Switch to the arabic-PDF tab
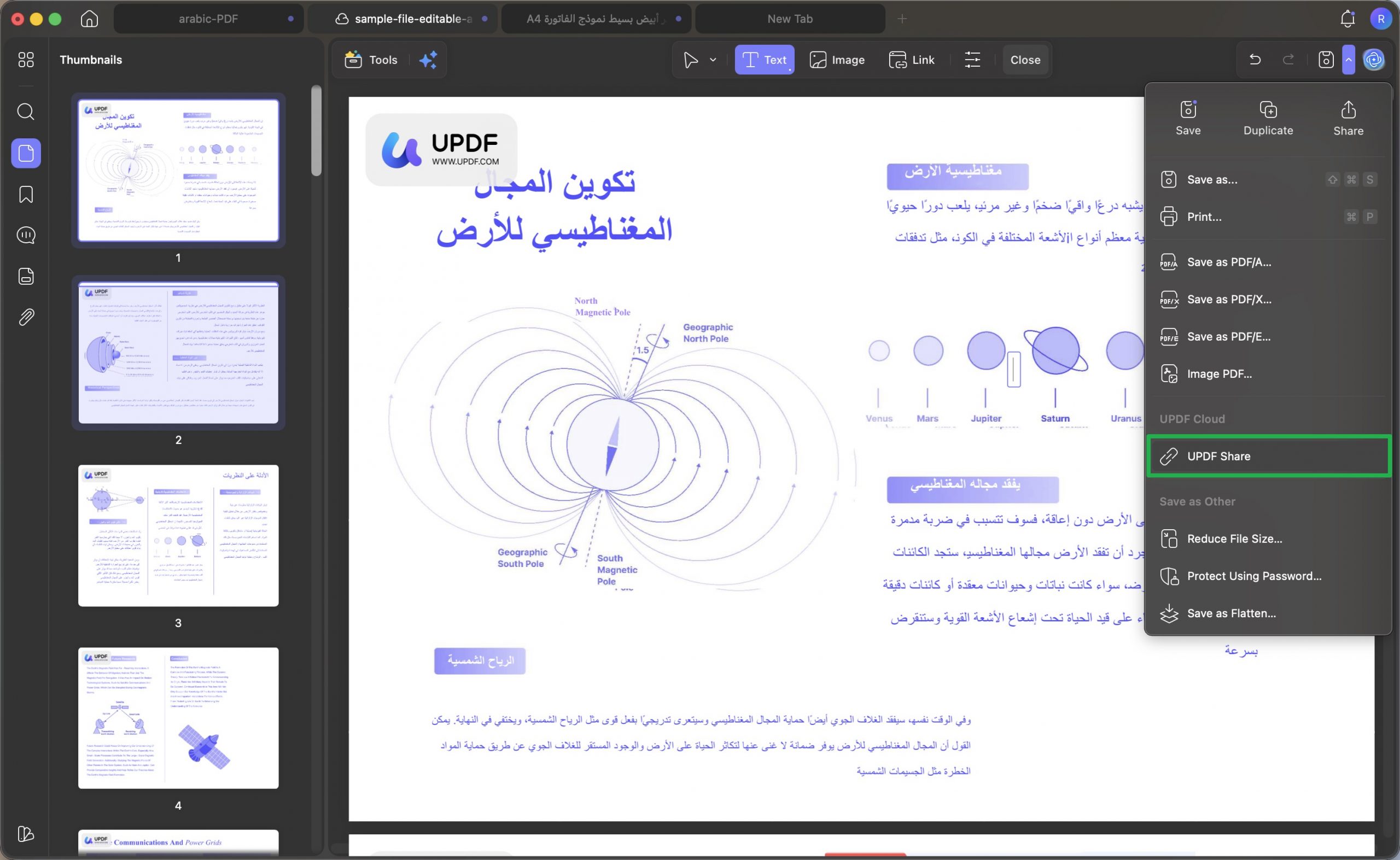1400x860 pixels. pyautogui.click(x=208, y=19)
